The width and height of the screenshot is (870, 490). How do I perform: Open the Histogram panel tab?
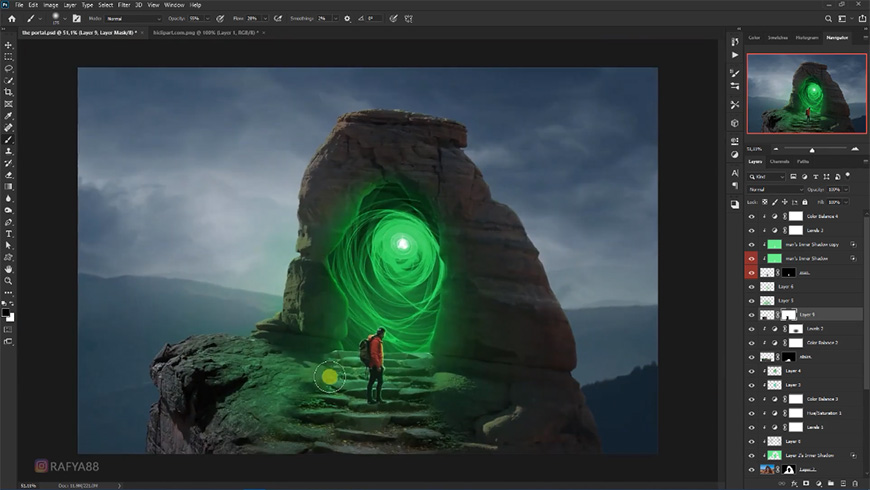pyautogui.click(x=807, y=38)
